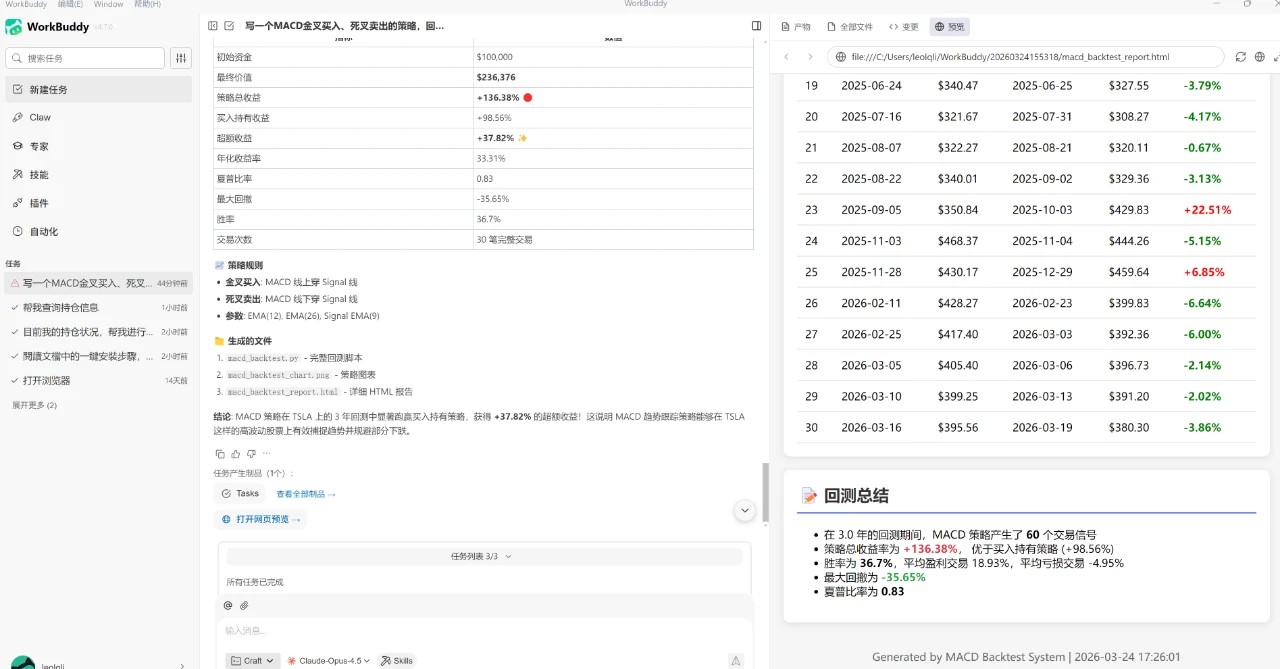Click the globe icon in the address bar
Image resolution: width=1280 pixels, height=669 pixels.
(x=841, y=57)
